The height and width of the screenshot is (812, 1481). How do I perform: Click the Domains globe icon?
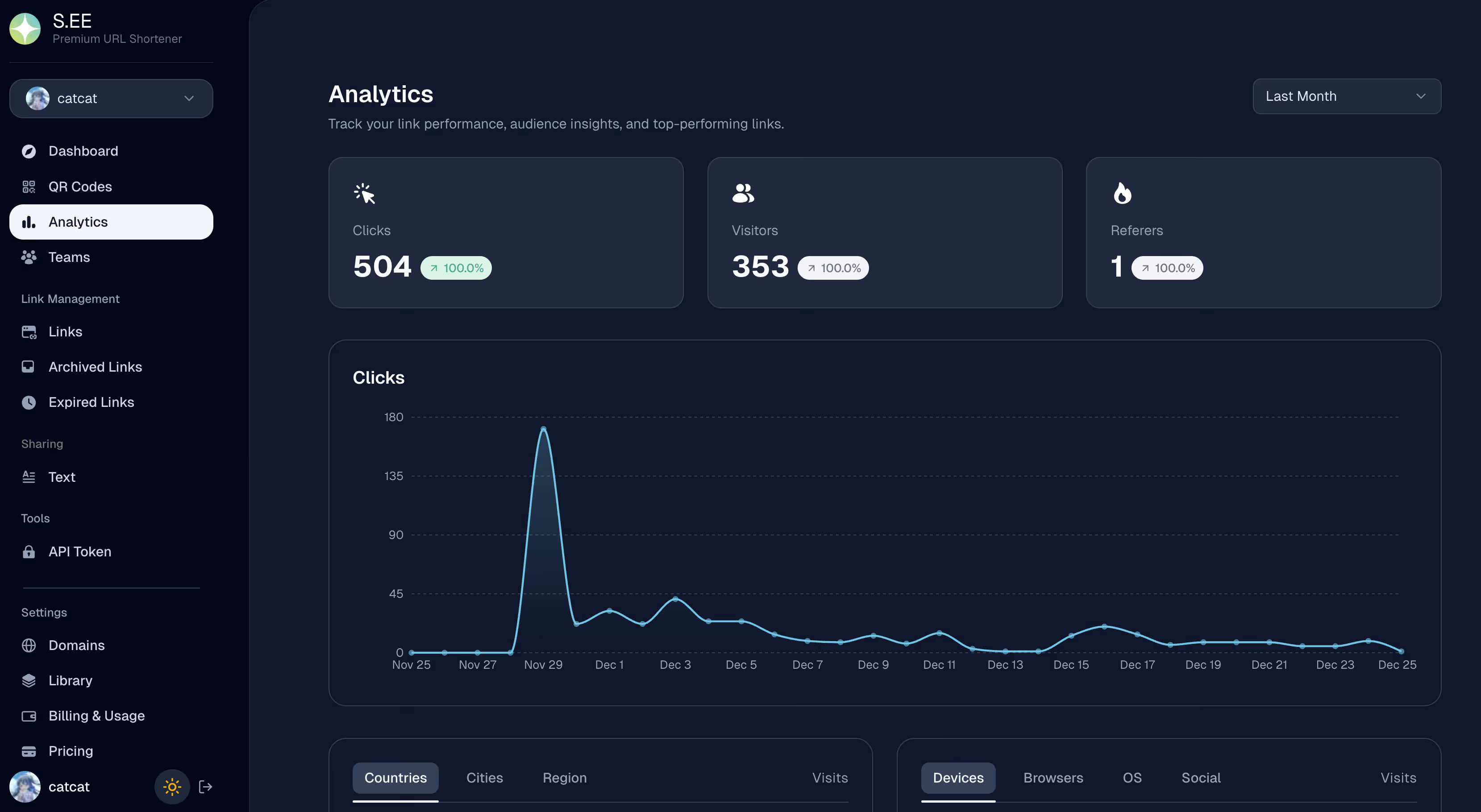tap(29, 645)
